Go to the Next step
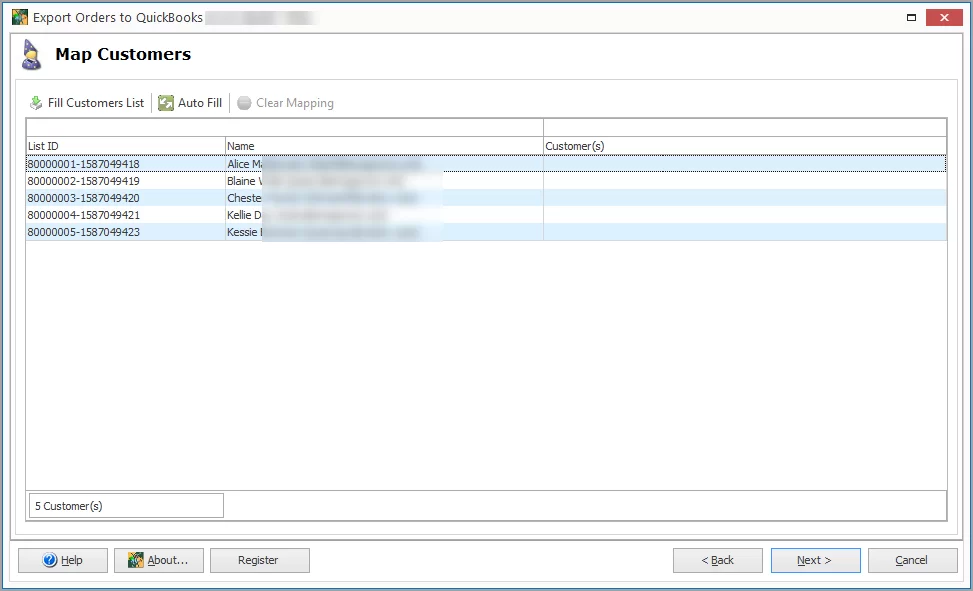973x591 pixels. (x=814, y=561)
